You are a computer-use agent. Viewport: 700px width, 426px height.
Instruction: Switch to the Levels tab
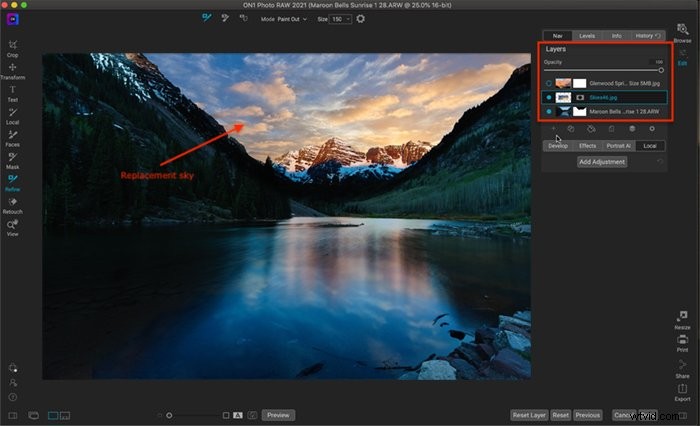(587, 36)
